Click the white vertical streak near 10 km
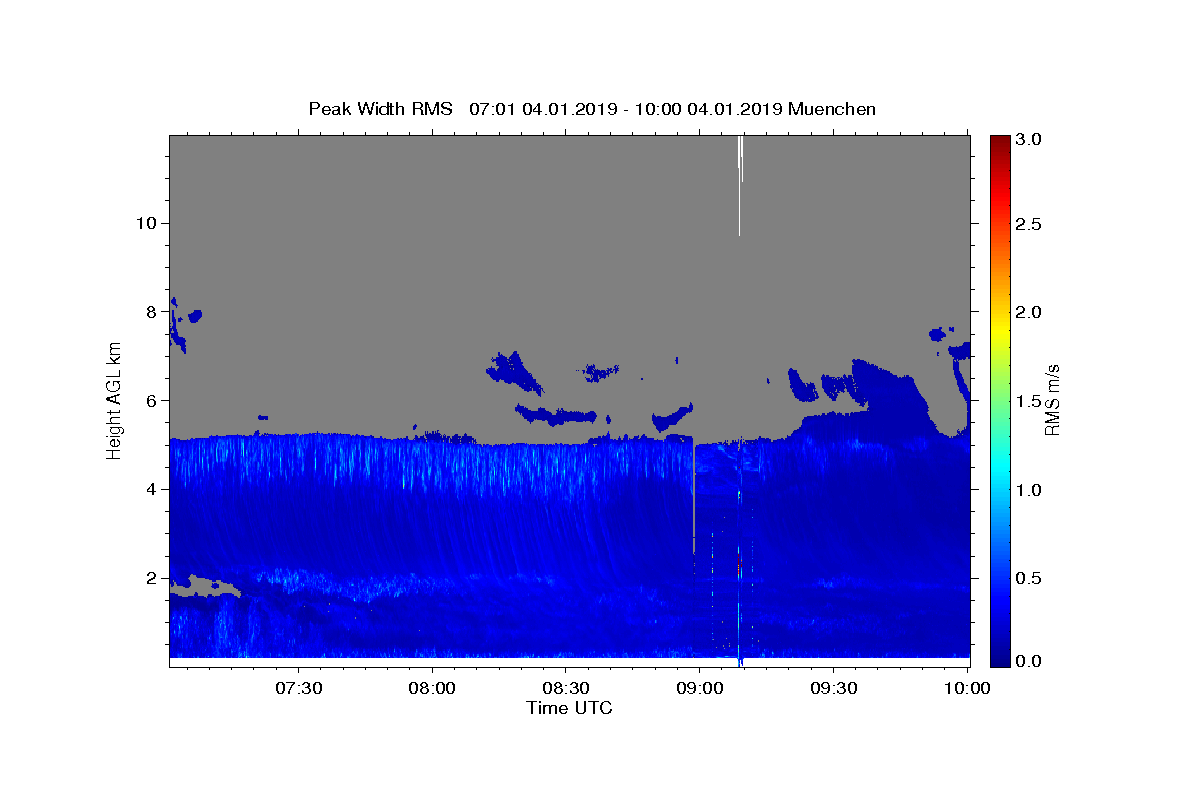This screenshot has height=800, width=1200. [739, 186]
